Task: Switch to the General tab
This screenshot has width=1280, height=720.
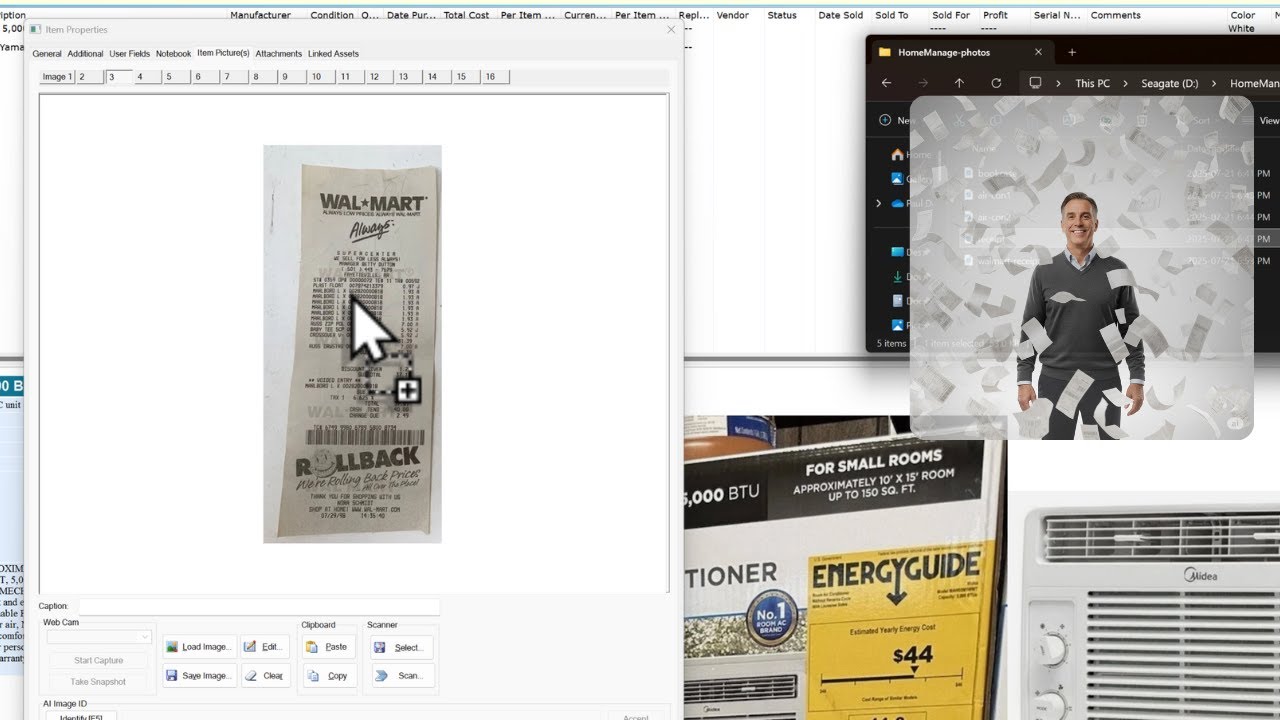Action: point(46,53)
